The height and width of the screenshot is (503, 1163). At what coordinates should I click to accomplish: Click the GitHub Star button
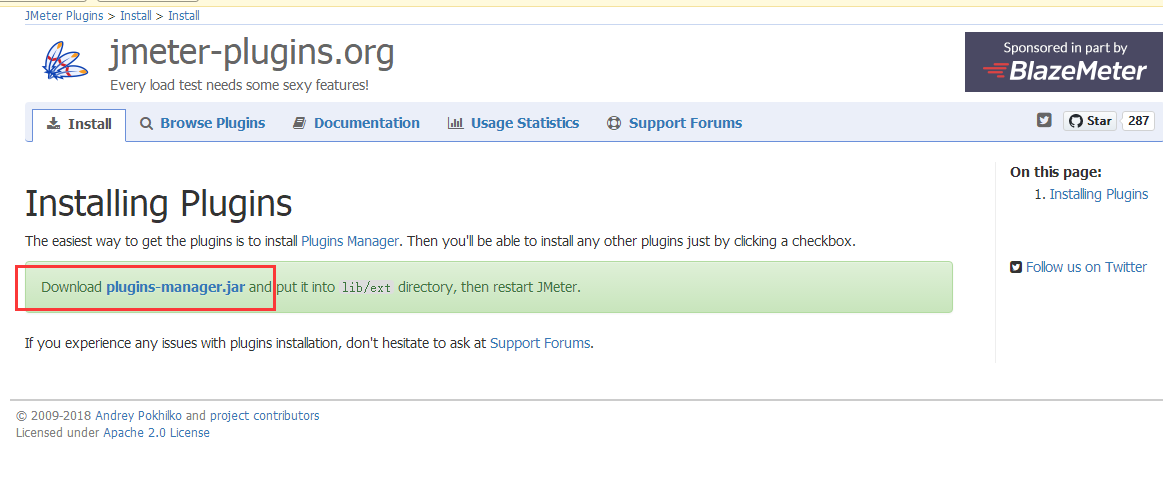pos(1089,121)
